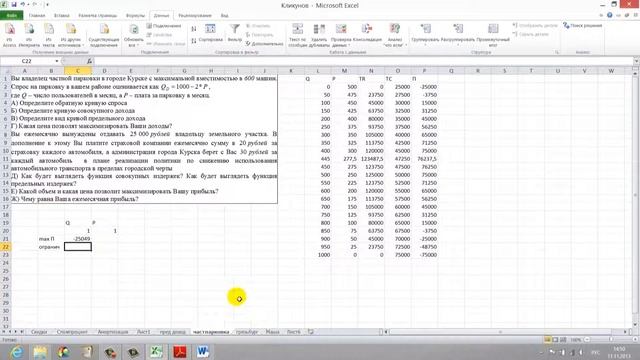Open Data Validation (Проверка данных)
The image size is (640, 360).
[341, 35]
